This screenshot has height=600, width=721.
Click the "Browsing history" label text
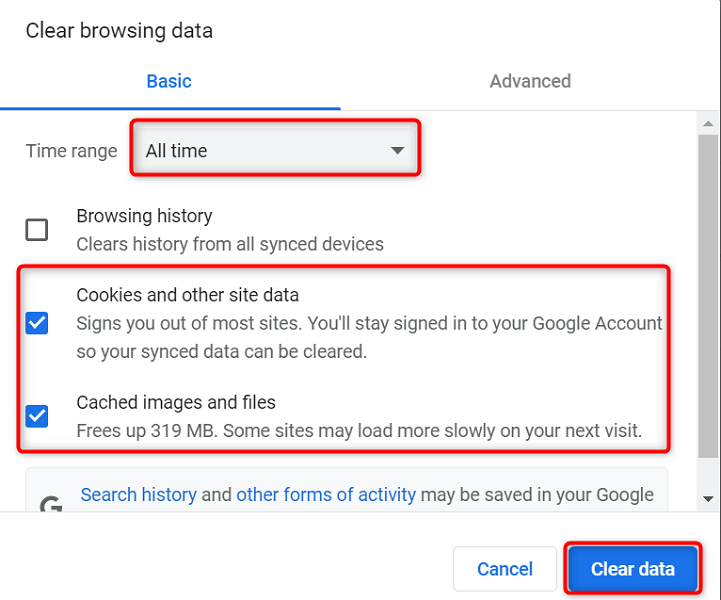coord(144,216)
